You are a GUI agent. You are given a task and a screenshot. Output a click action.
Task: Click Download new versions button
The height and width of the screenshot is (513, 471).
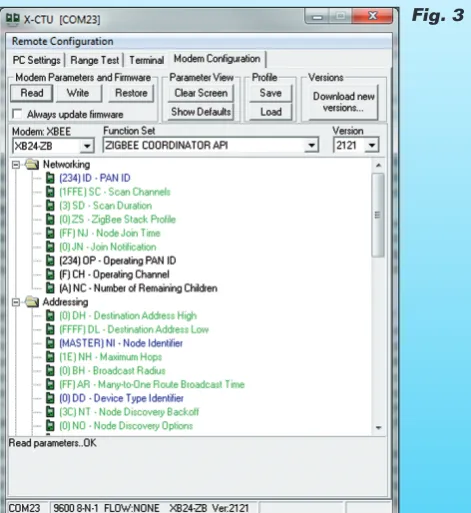coord(343,102)
